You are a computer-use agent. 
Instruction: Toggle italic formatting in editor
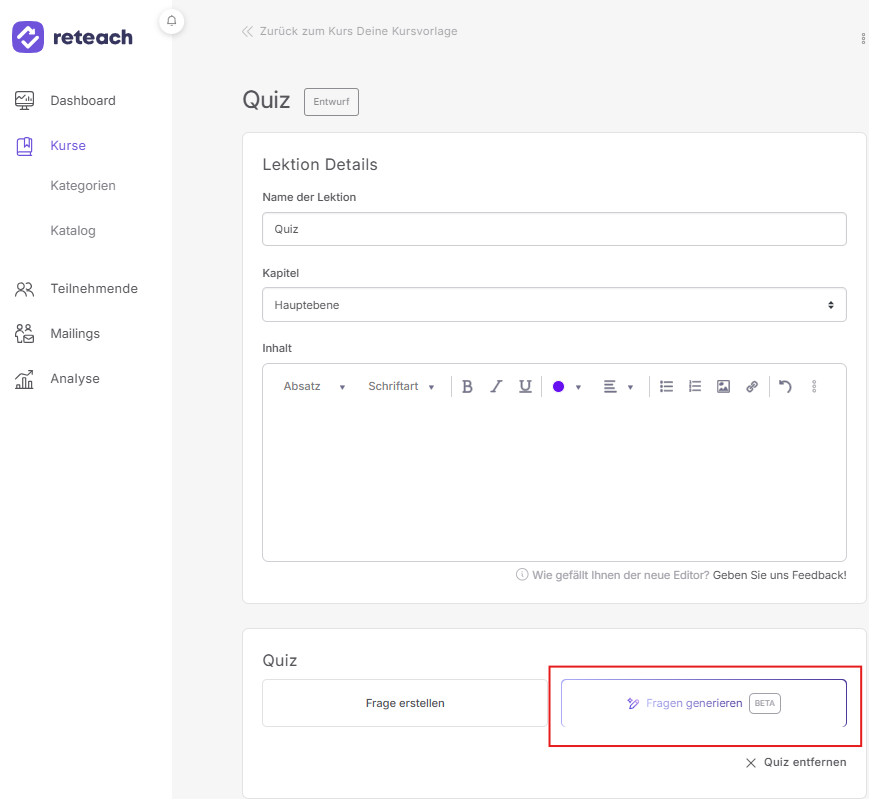pyautogui.click(x=496, y=386)
